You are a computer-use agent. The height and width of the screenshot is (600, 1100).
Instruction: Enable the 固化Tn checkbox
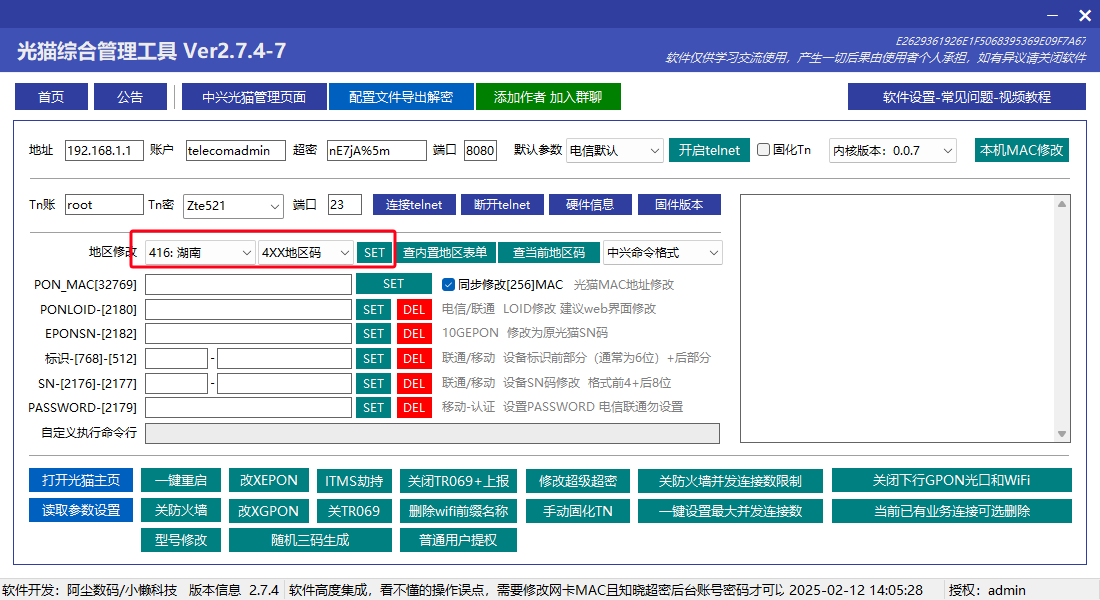764,149
